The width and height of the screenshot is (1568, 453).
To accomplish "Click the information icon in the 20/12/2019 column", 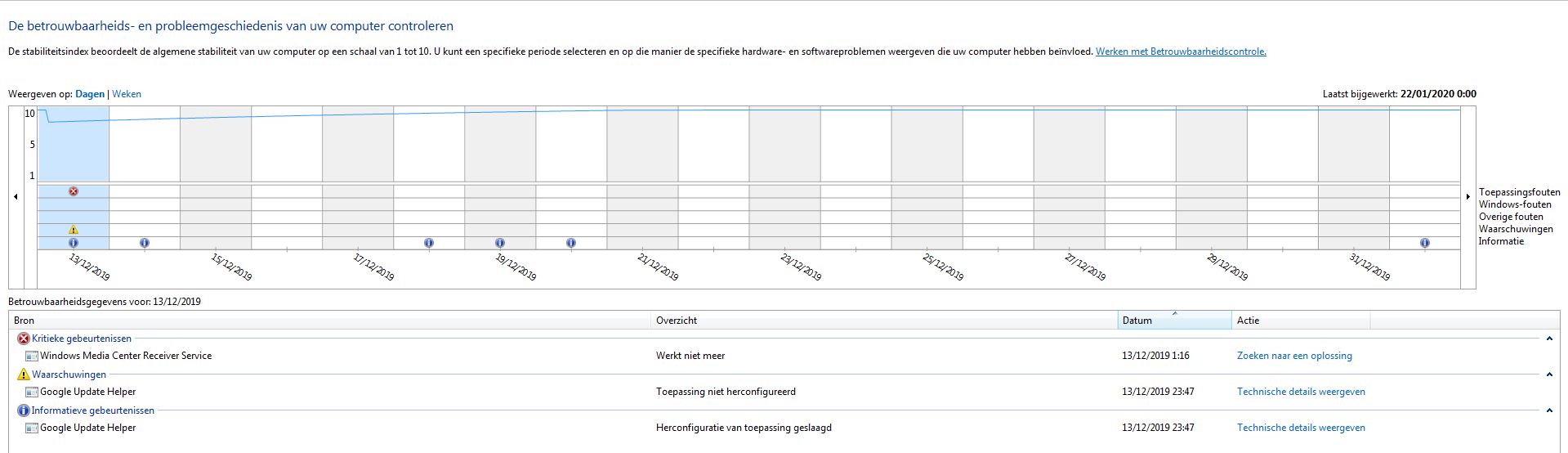I will [571, 243].
